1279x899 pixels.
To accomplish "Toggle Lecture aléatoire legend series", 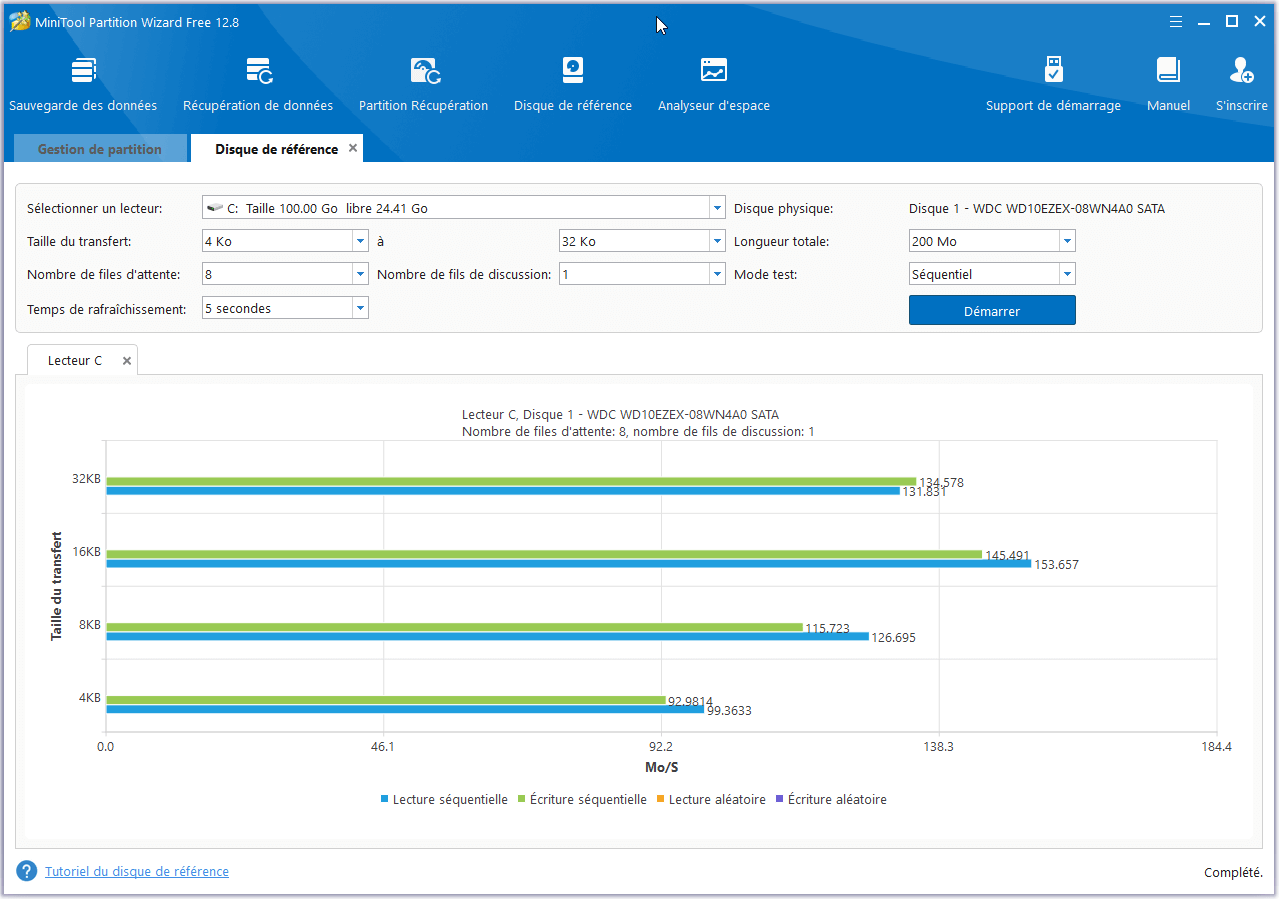I will [x=710, y=799].
